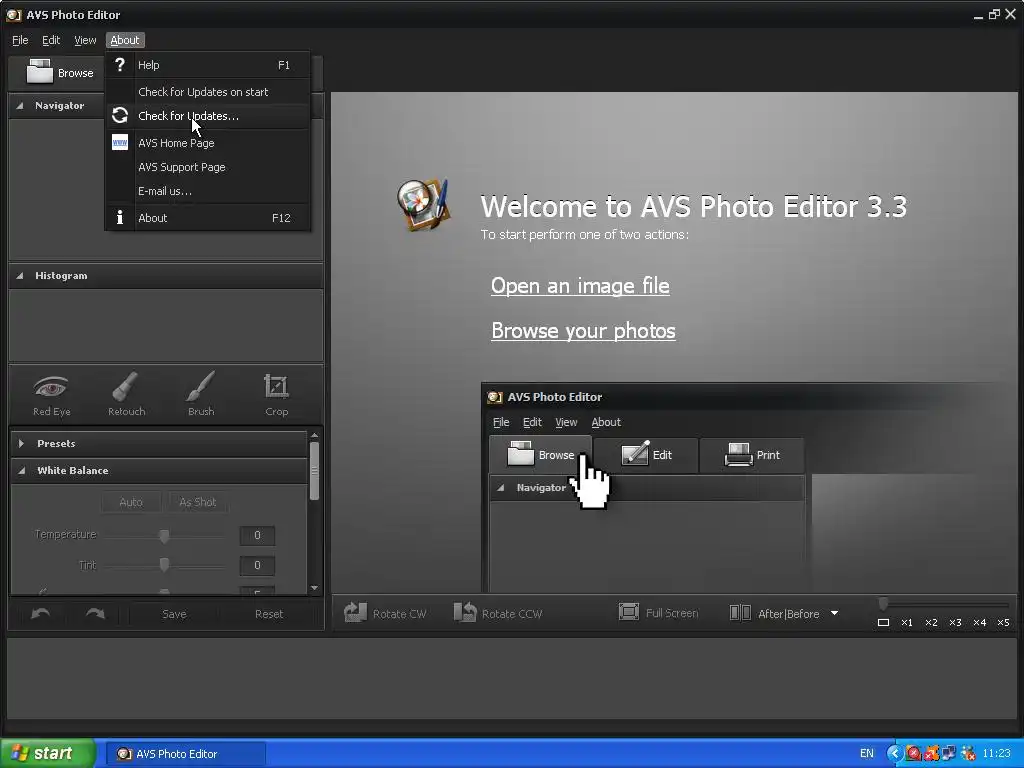Select the Brush tool
This screenshot has width=1024, height=768.
point(200,395)
